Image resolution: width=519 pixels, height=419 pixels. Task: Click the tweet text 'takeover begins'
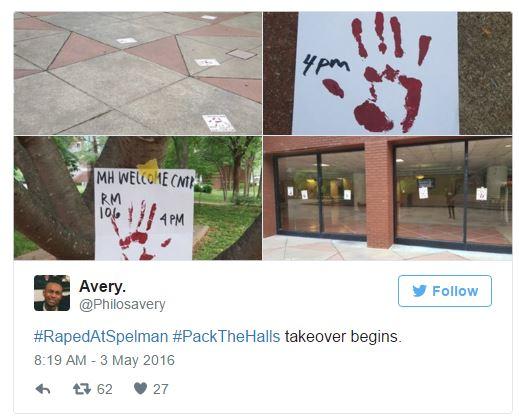tap(343, 337)
